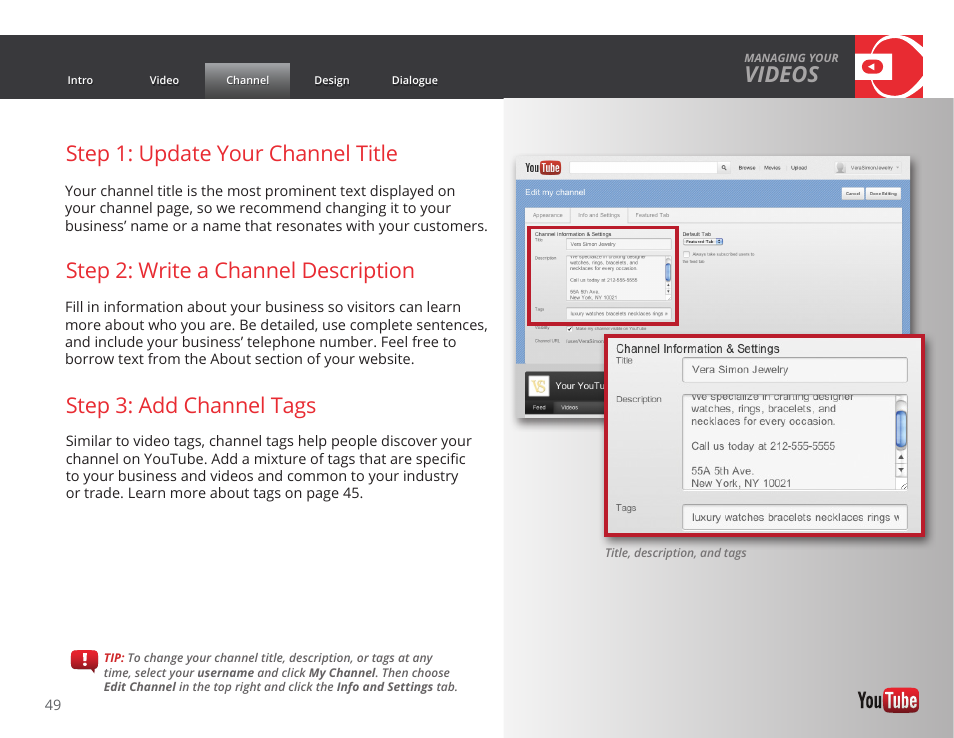Click the Managing Your Videos header title
This screenshot has width=954, height=738.
tap(791, 68)
